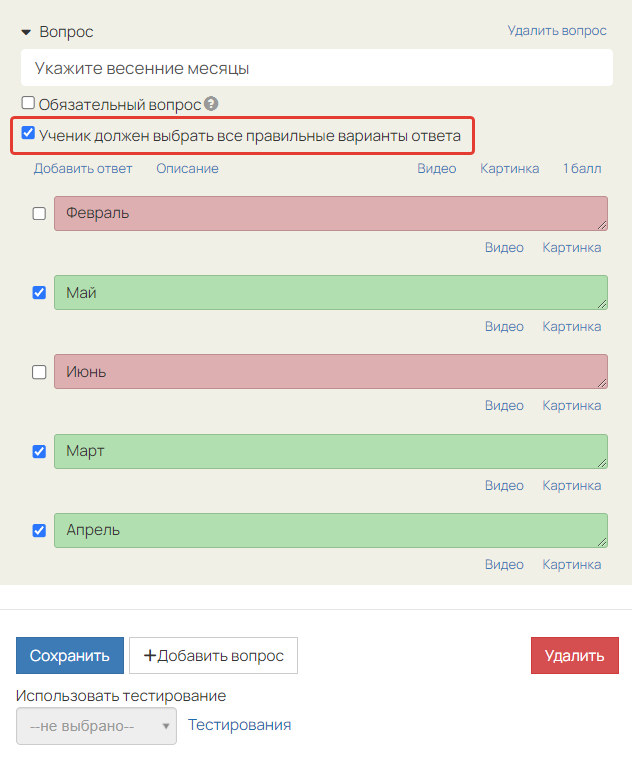
Task: Click the 1 балл score link
Action: [x=582, y=169]
